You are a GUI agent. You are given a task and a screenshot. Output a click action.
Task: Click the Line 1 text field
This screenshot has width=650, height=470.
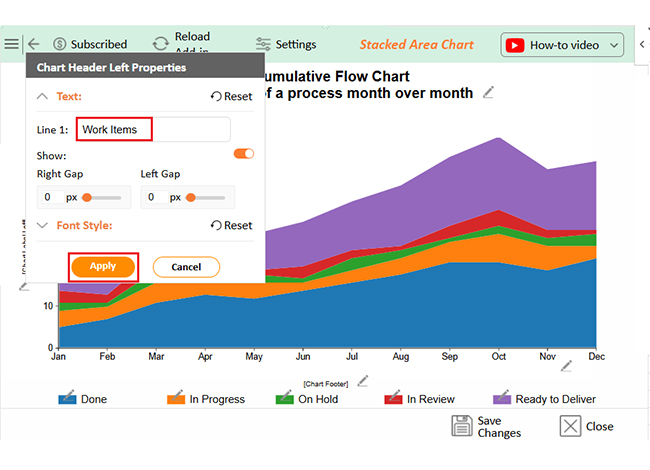click(x=153, y=130)
